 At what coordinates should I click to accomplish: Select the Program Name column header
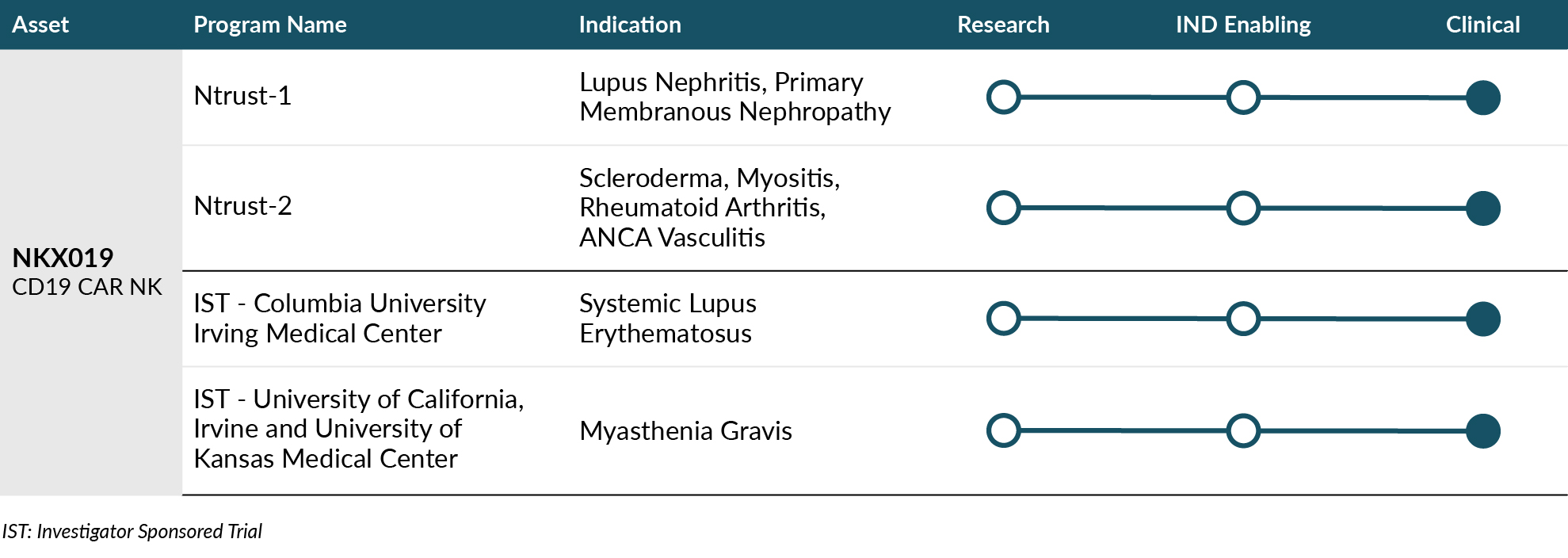point(270,25)
